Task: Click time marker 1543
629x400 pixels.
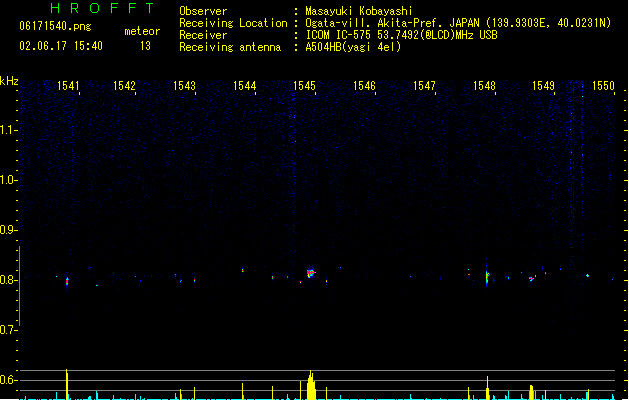Action: pos(184,86)
